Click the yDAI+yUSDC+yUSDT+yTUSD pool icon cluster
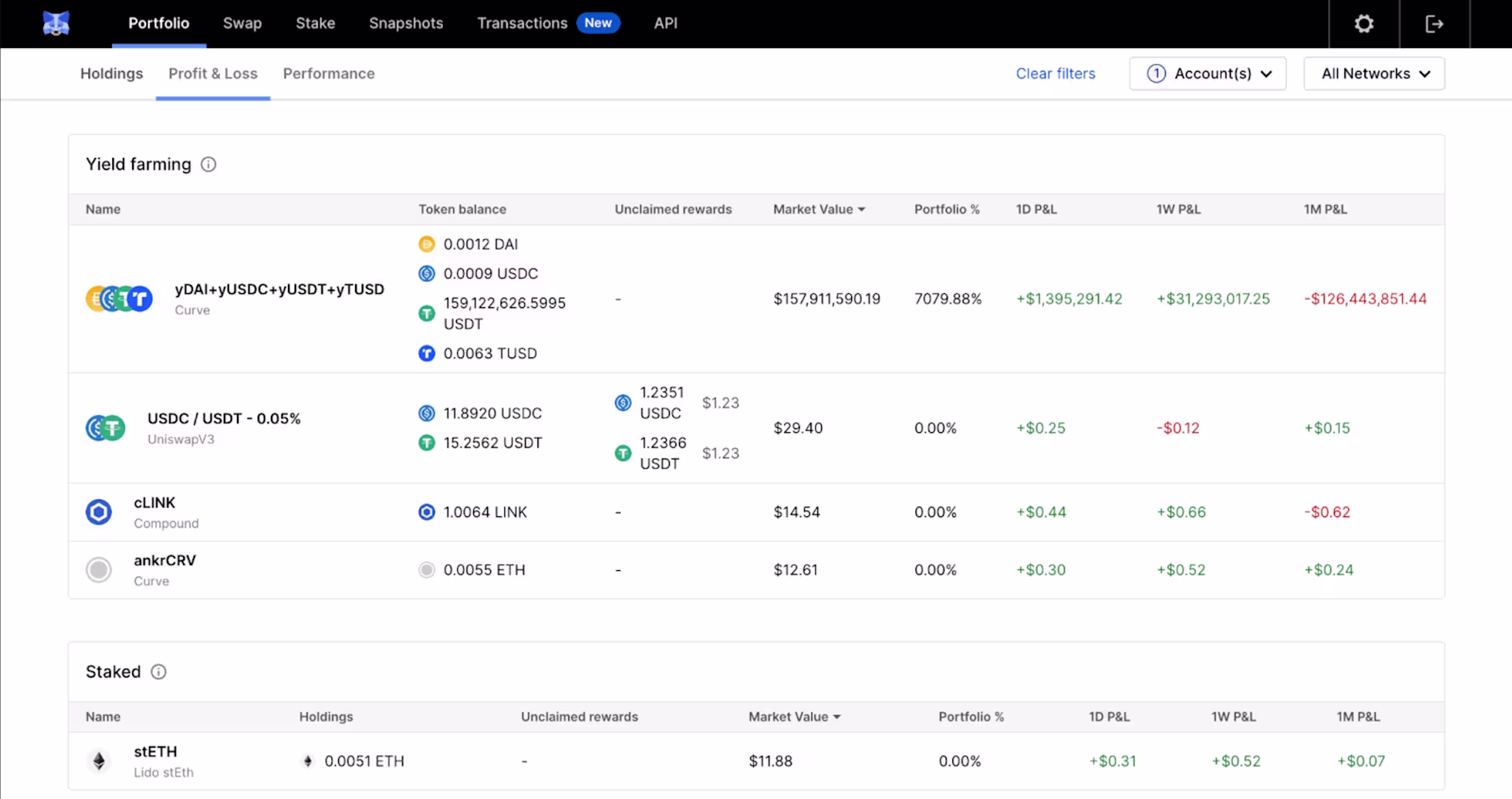Viewport: 1512px width, 799px height. click(120, 299)
